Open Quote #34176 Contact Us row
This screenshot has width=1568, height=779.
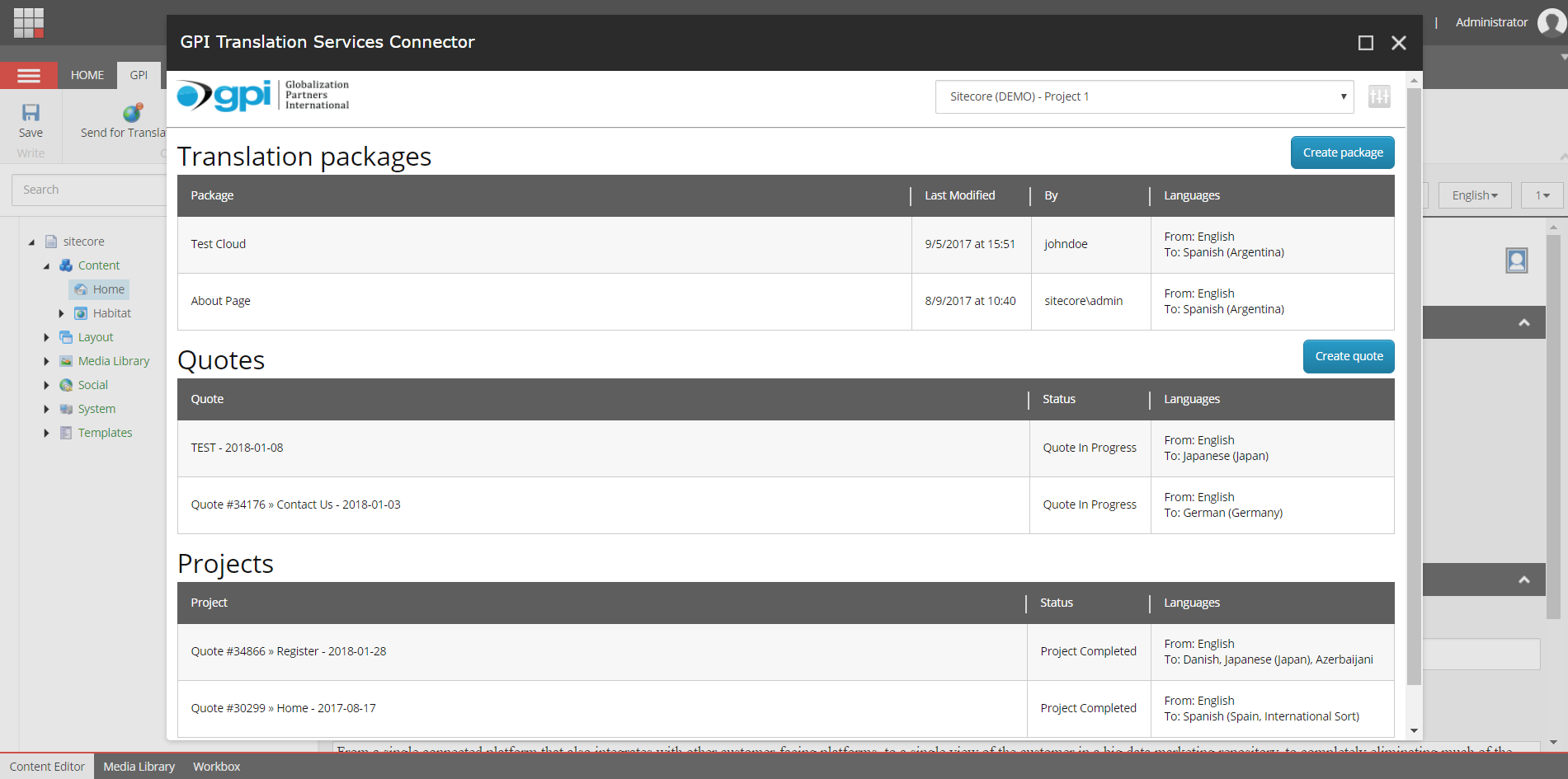click(x=785, y=505)
